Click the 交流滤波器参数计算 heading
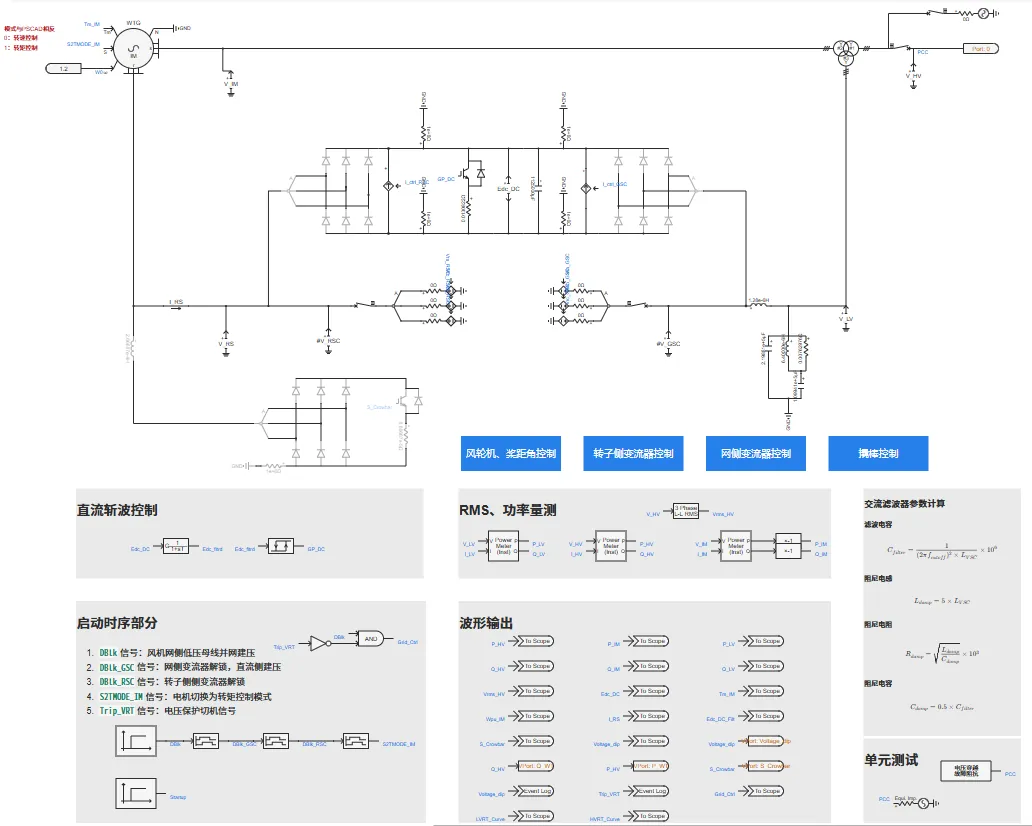Image resolution: width=1032 pixels, height=826 pixels. [x=904, y=503]
